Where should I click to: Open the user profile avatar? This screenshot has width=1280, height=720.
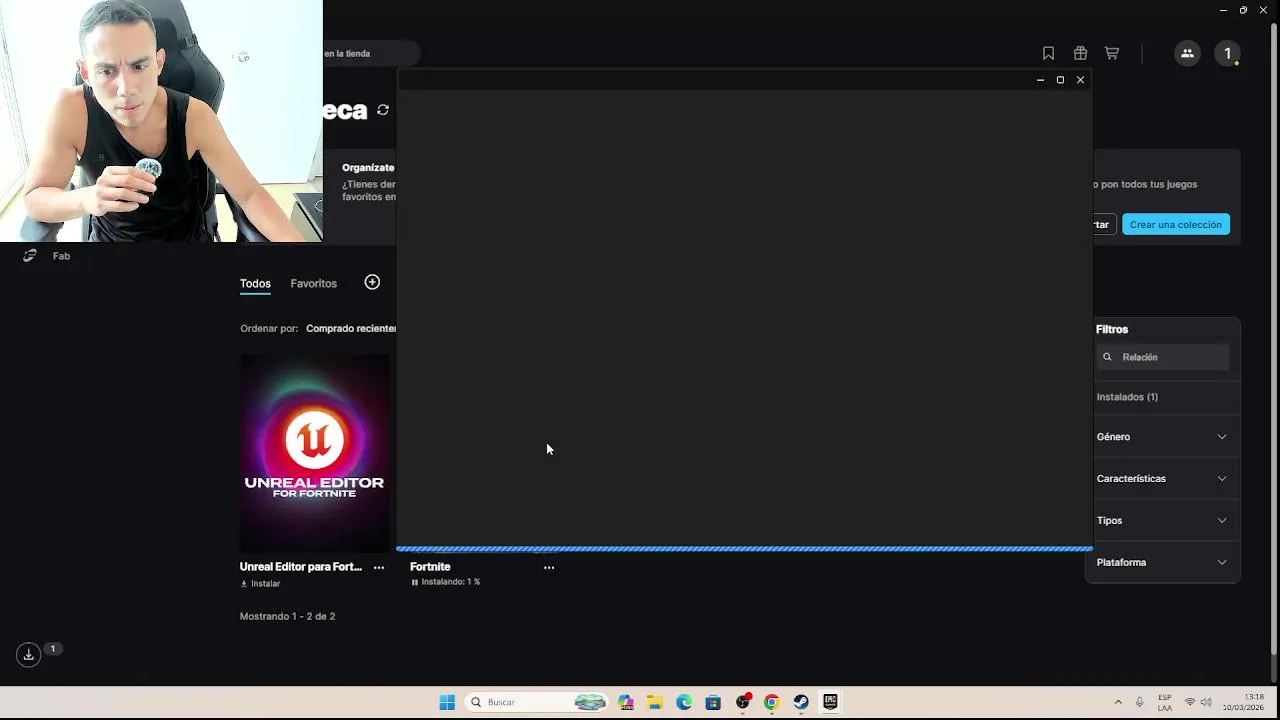click(1227, 53)
